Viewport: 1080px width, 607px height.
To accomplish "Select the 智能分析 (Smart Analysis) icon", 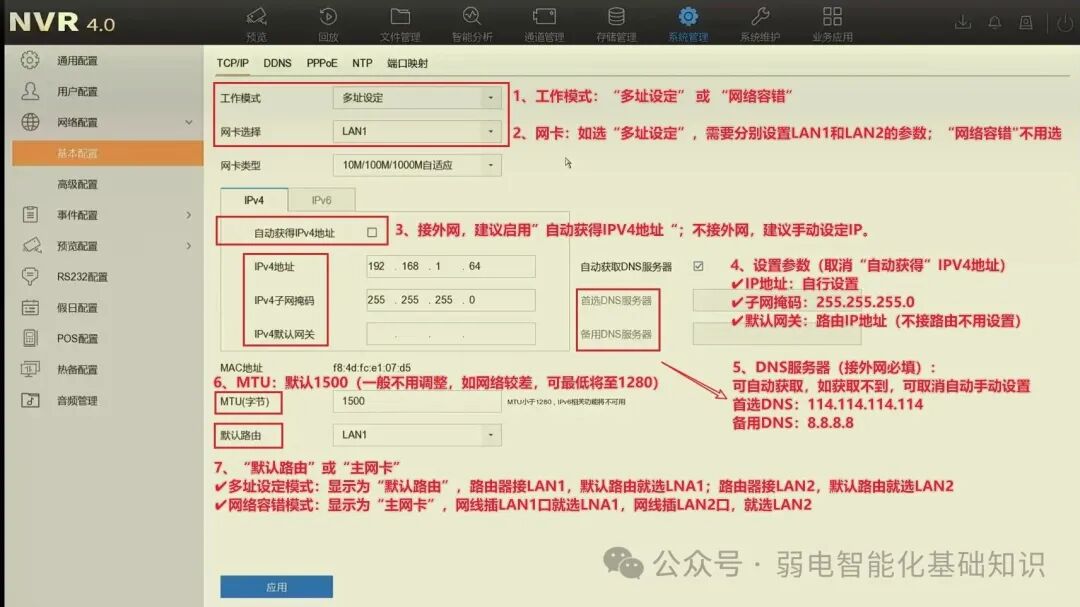I will pyautogui.click(x=472, y=22).
